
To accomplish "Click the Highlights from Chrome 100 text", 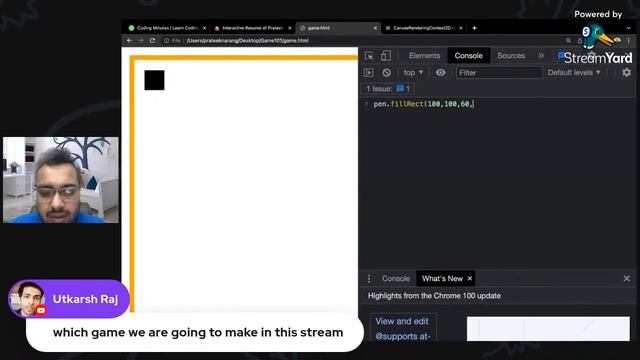I will click(x=434, y=296).
